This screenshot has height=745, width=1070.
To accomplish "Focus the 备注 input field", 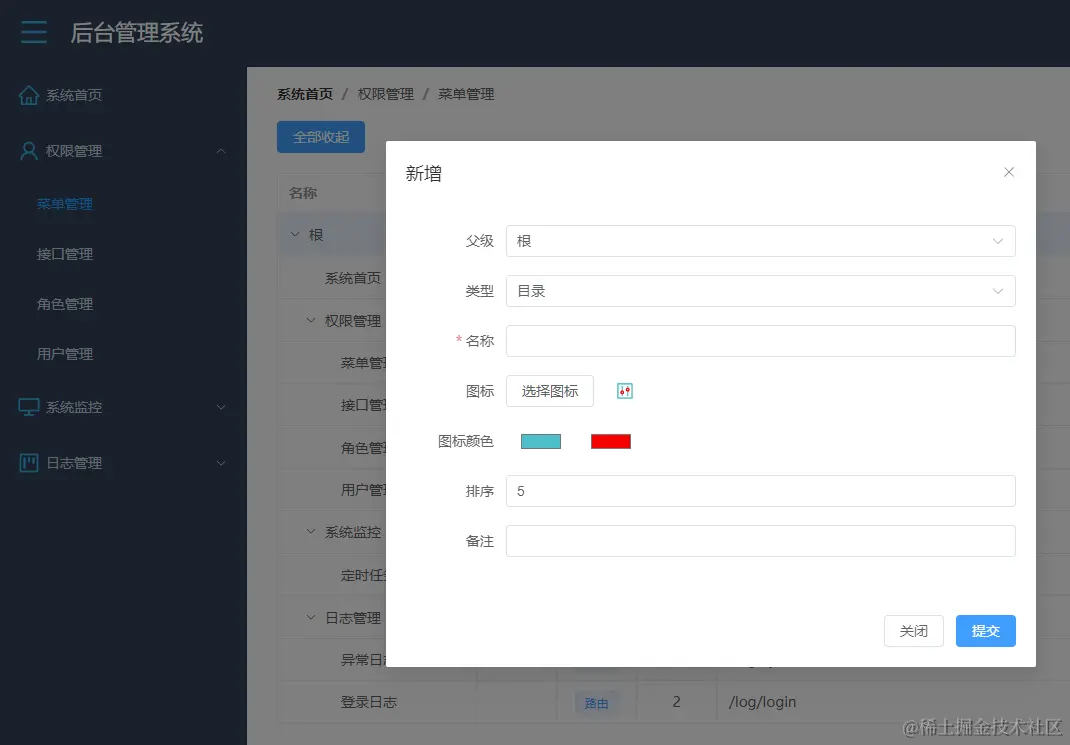I will 760,541.
